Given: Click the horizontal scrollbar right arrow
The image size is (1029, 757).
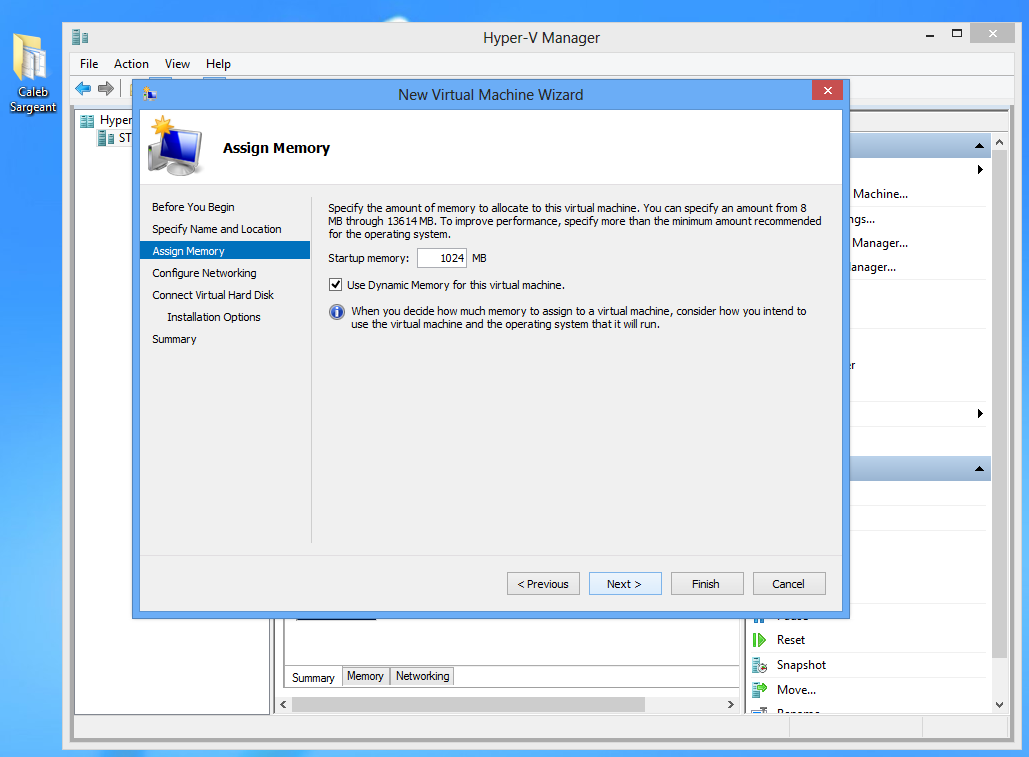Looking at the screenshot, I should tap(730, 705).
